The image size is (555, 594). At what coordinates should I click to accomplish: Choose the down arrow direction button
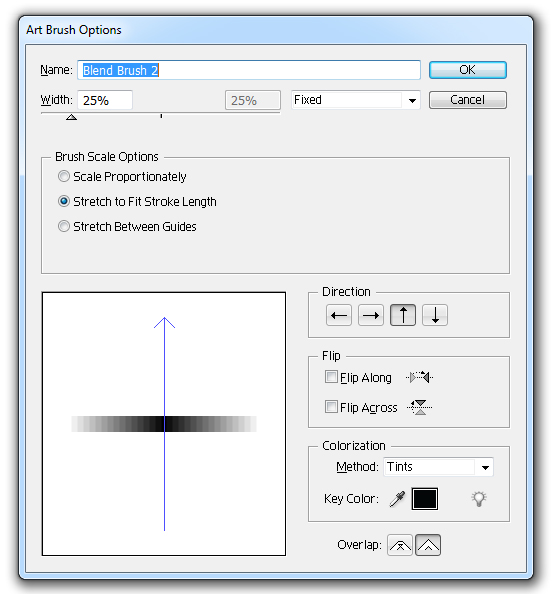click(x=435, y=315)
